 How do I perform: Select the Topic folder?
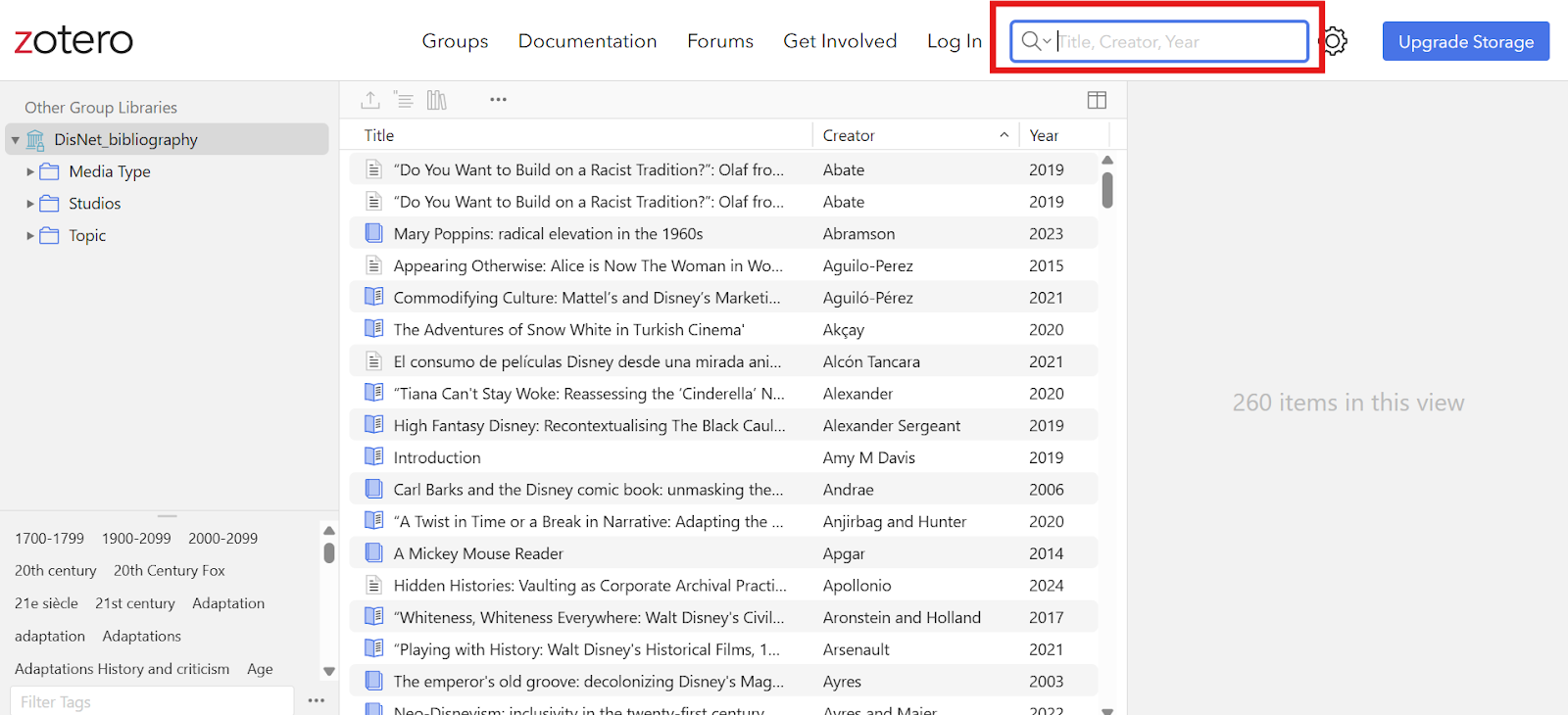click(x=87, y=236)
